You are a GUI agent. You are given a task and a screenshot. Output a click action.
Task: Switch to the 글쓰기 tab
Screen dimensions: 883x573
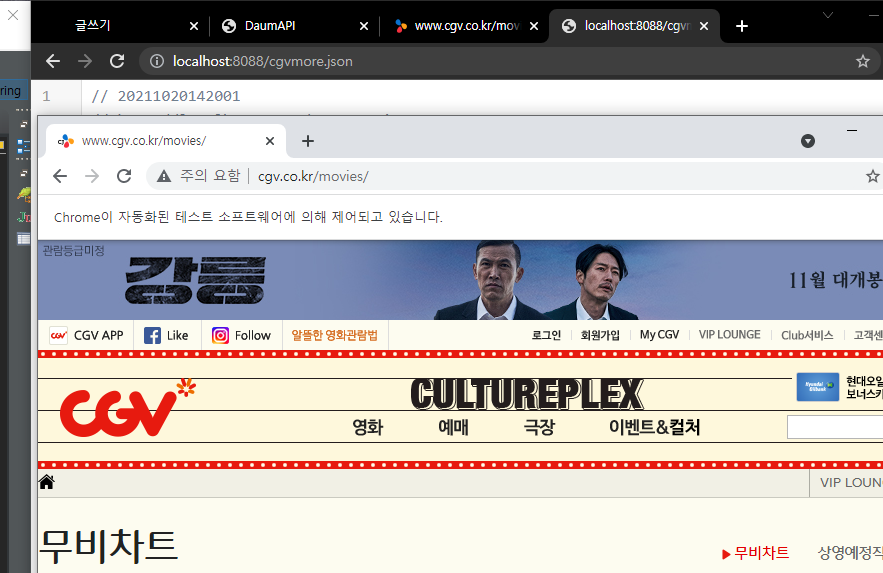(x=124, y=26)
